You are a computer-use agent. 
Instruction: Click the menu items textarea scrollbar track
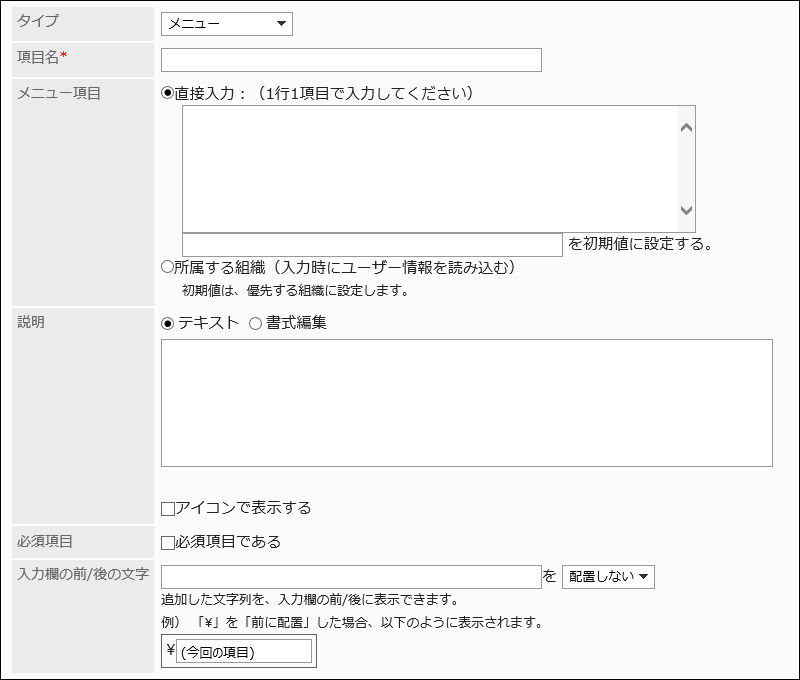coord(686,168)
